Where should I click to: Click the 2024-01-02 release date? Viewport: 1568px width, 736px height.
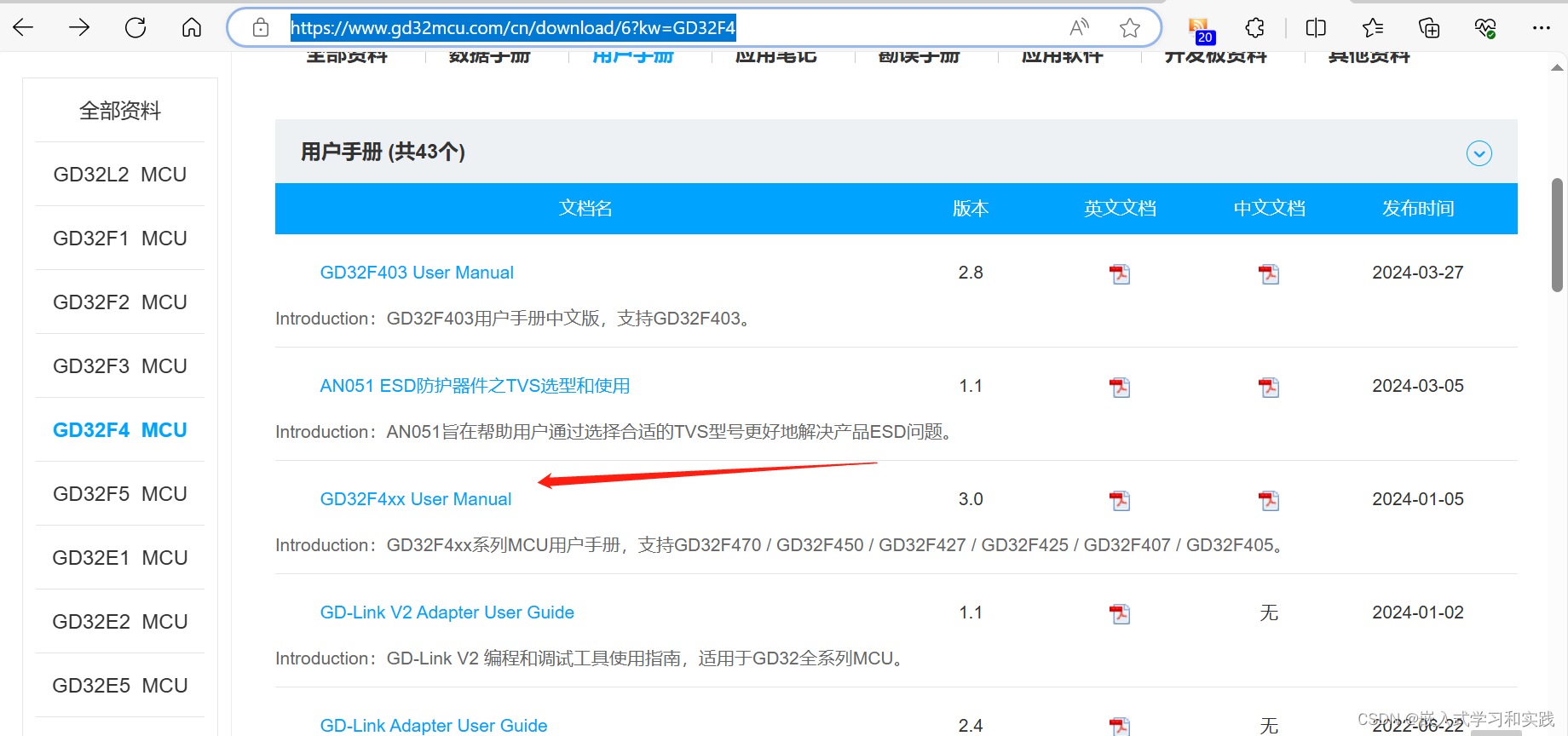(1418, 612)
